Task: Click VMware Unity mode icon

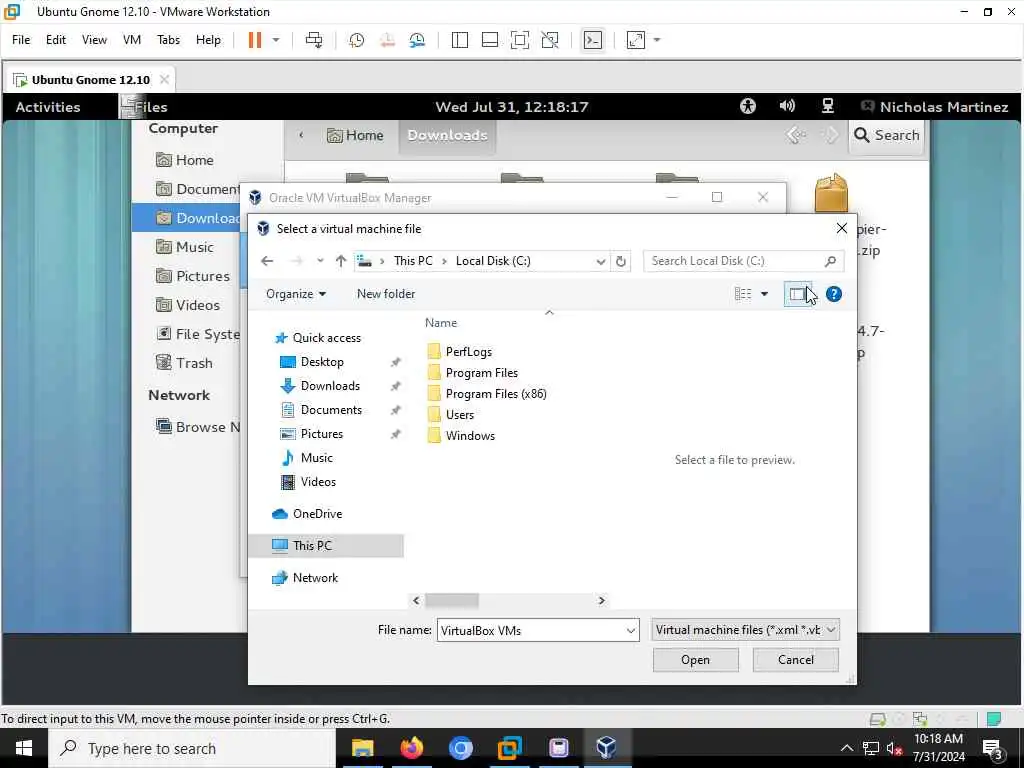Action: 550,40
